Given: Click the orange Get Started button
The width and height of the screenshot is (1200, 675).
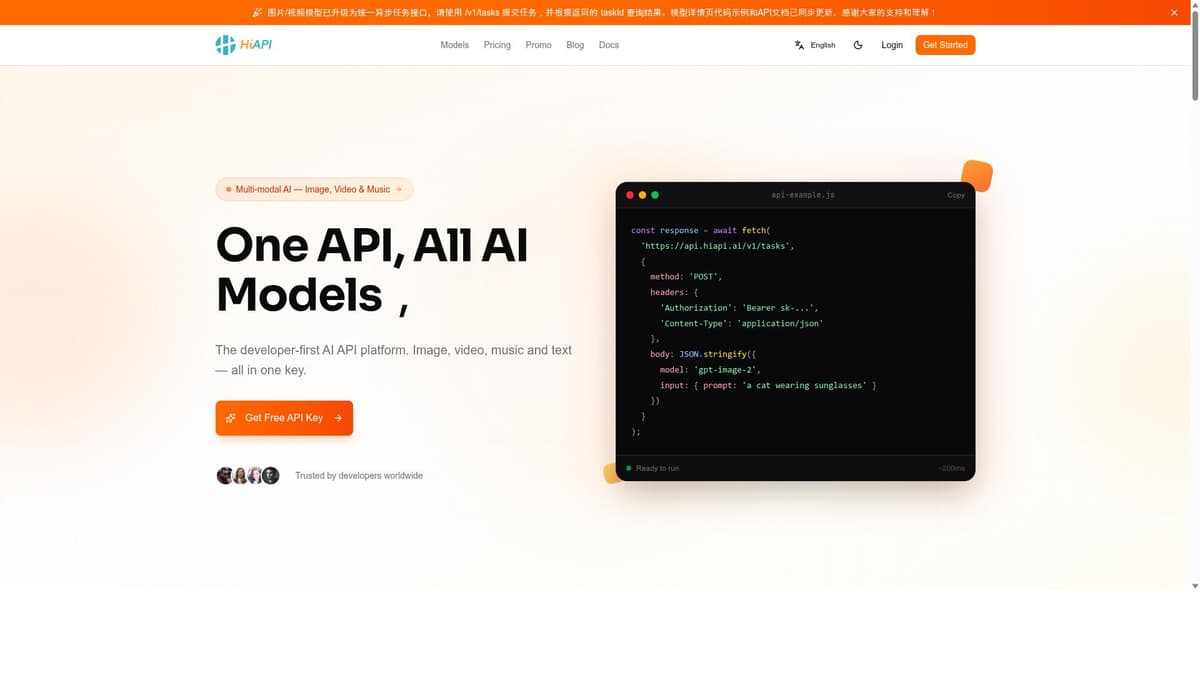Looking at the screenshot, I should point(945,45).
